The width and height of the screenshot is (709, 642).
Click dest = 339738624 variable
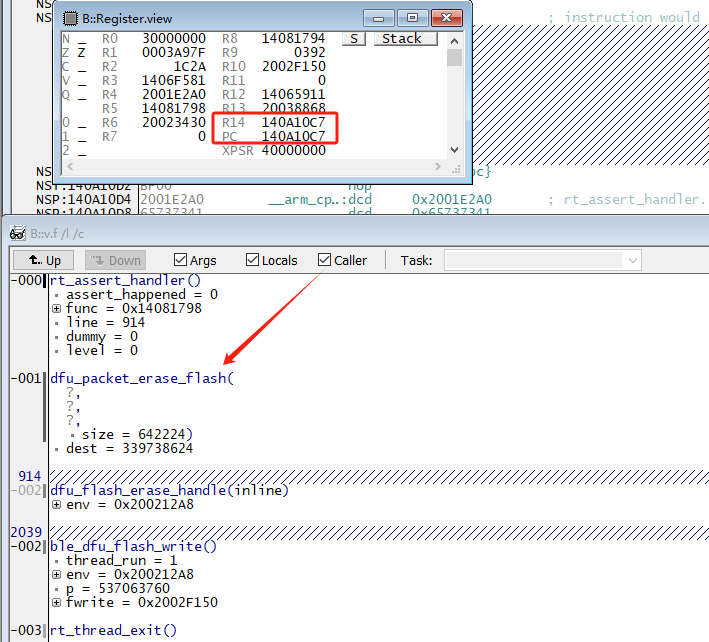click(129, 448)
